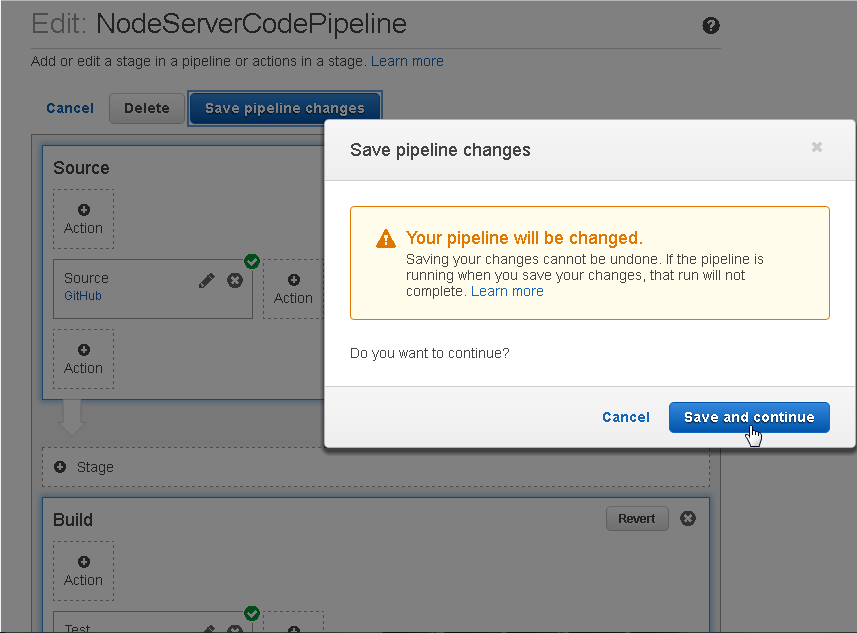Click Save and continue button
Viewport: 857px width, 633px height.
(749, 418)
